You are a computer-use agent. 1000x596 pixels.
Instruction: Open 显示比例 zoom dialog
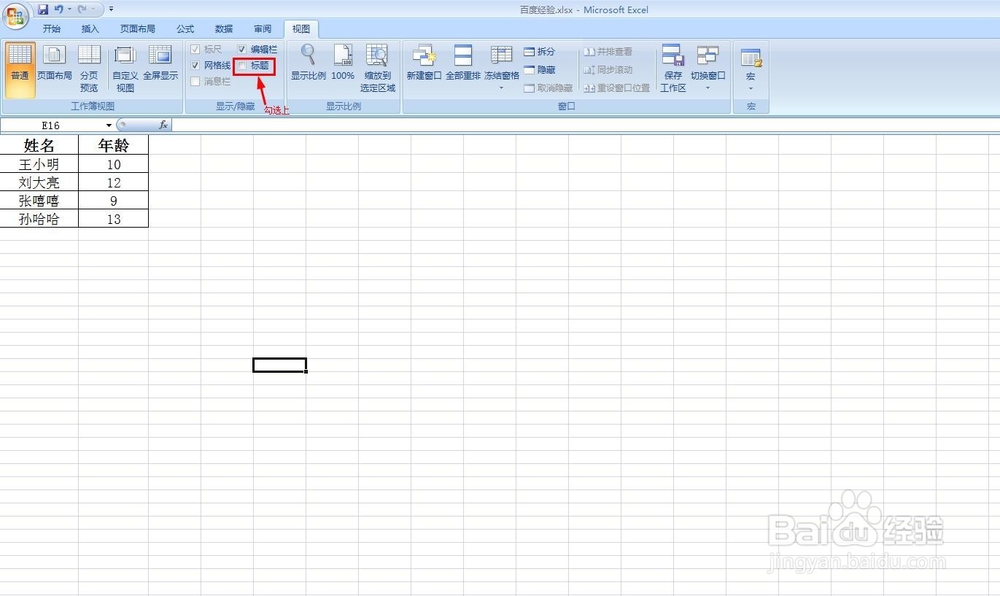pyautogui.click(x=308, y=62)
